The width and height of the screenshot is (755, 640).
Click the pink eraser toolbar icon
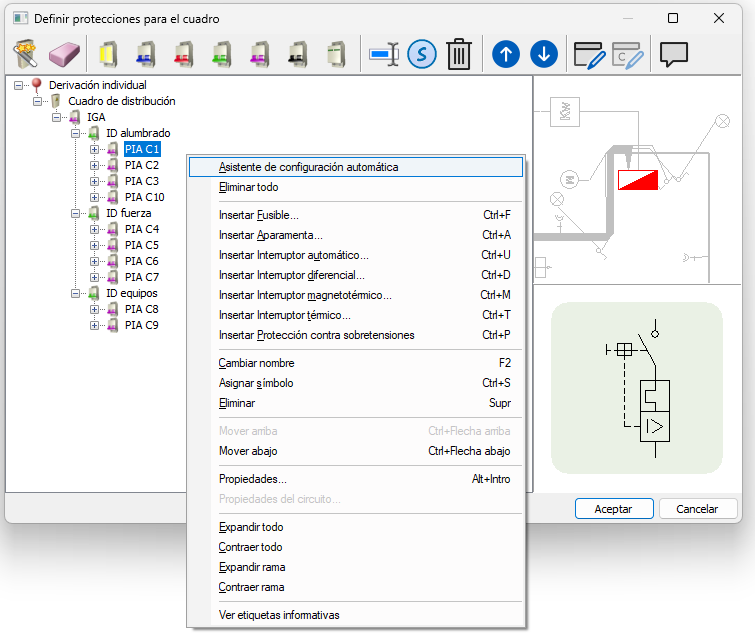(x=63, y=53)
